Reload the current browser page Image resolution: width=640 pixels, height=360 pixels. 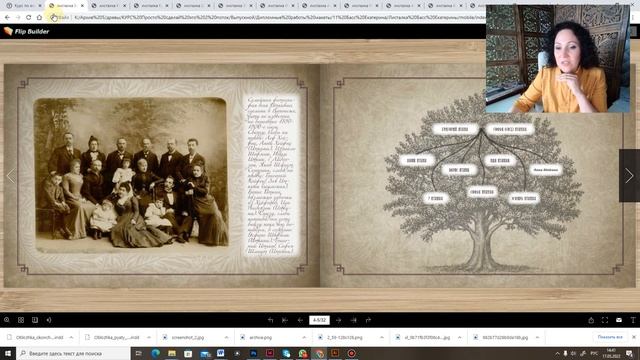29,18
